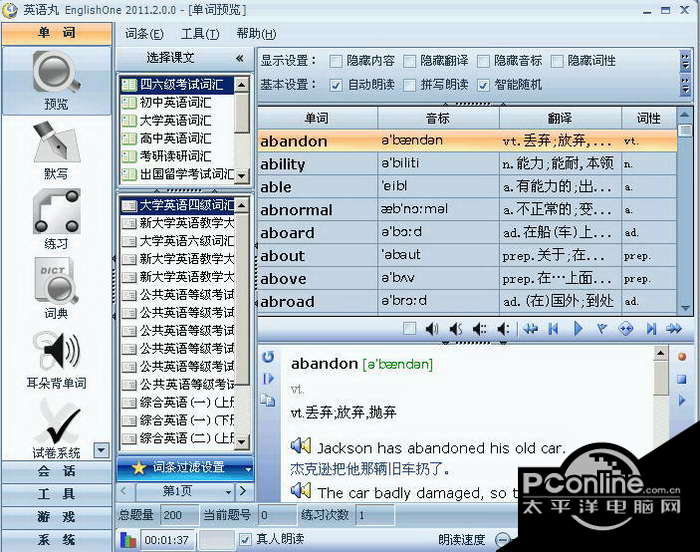Click the refresh icon beside the abandon definition
This screenshot has width=700, height=552.
268,356
